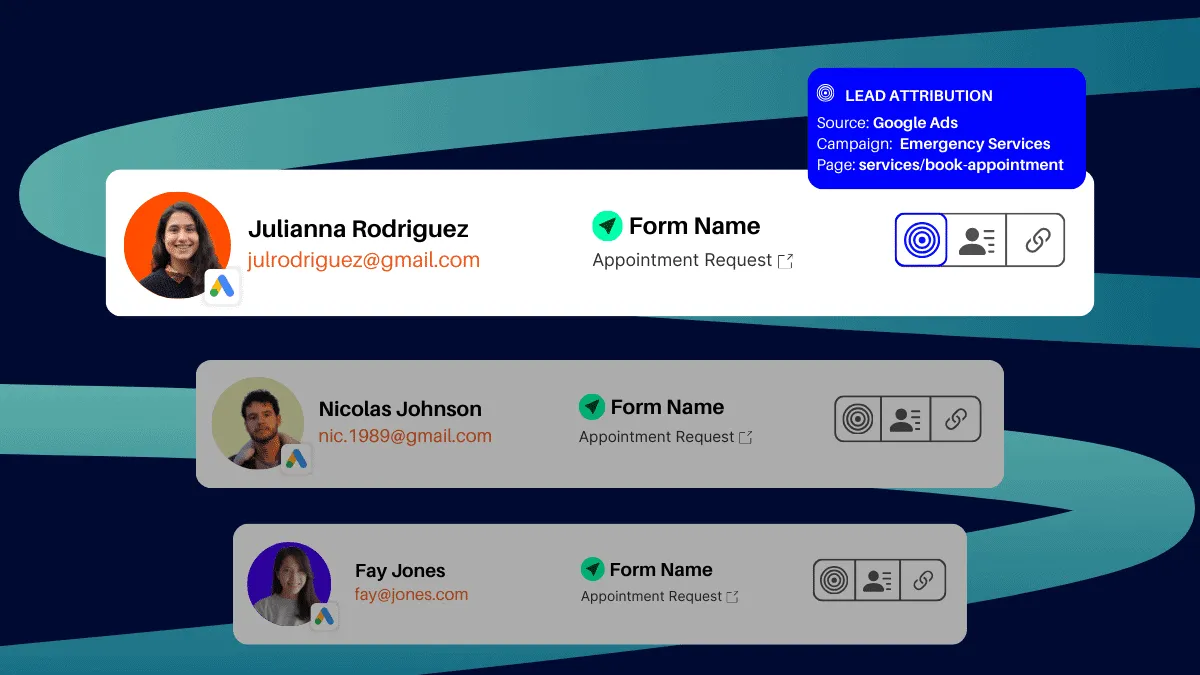Select Julianna Rodriguez's profile photo
The image size is (1200, 675).
[x=178, y=245]
